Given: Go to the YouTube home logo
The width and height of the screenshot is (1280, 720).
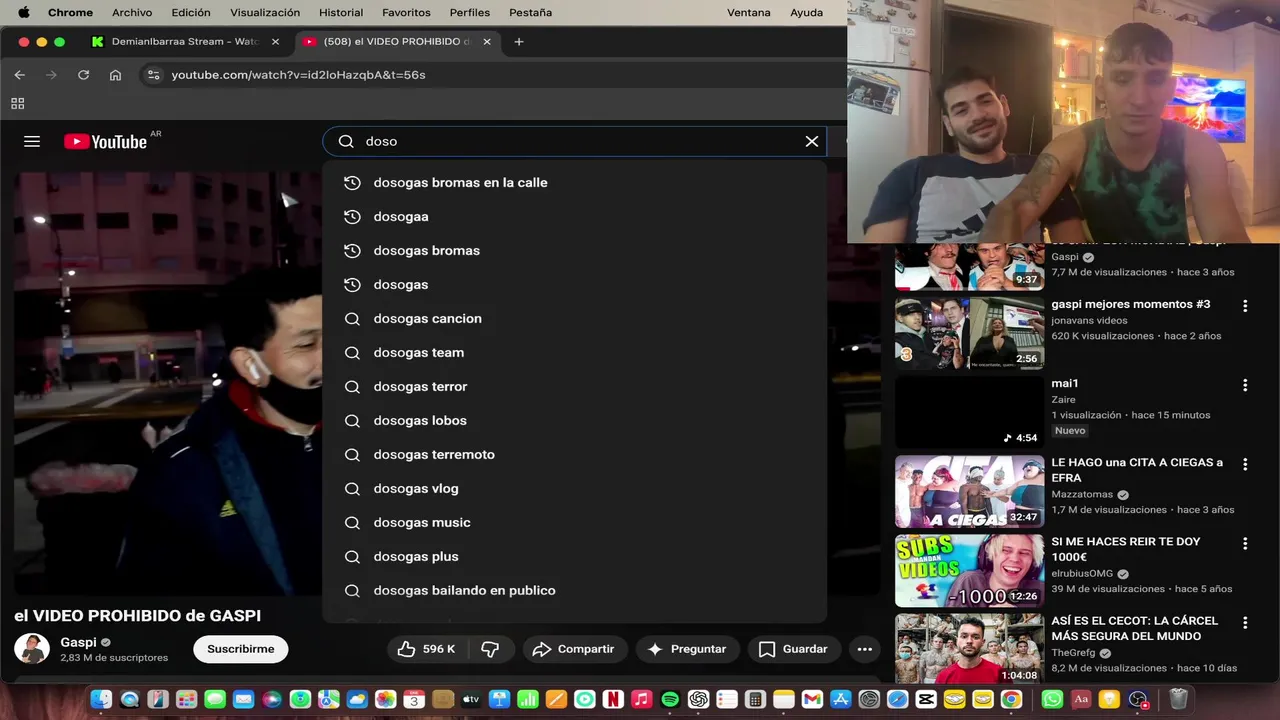Looking at the screenshot, I should 106,141.
